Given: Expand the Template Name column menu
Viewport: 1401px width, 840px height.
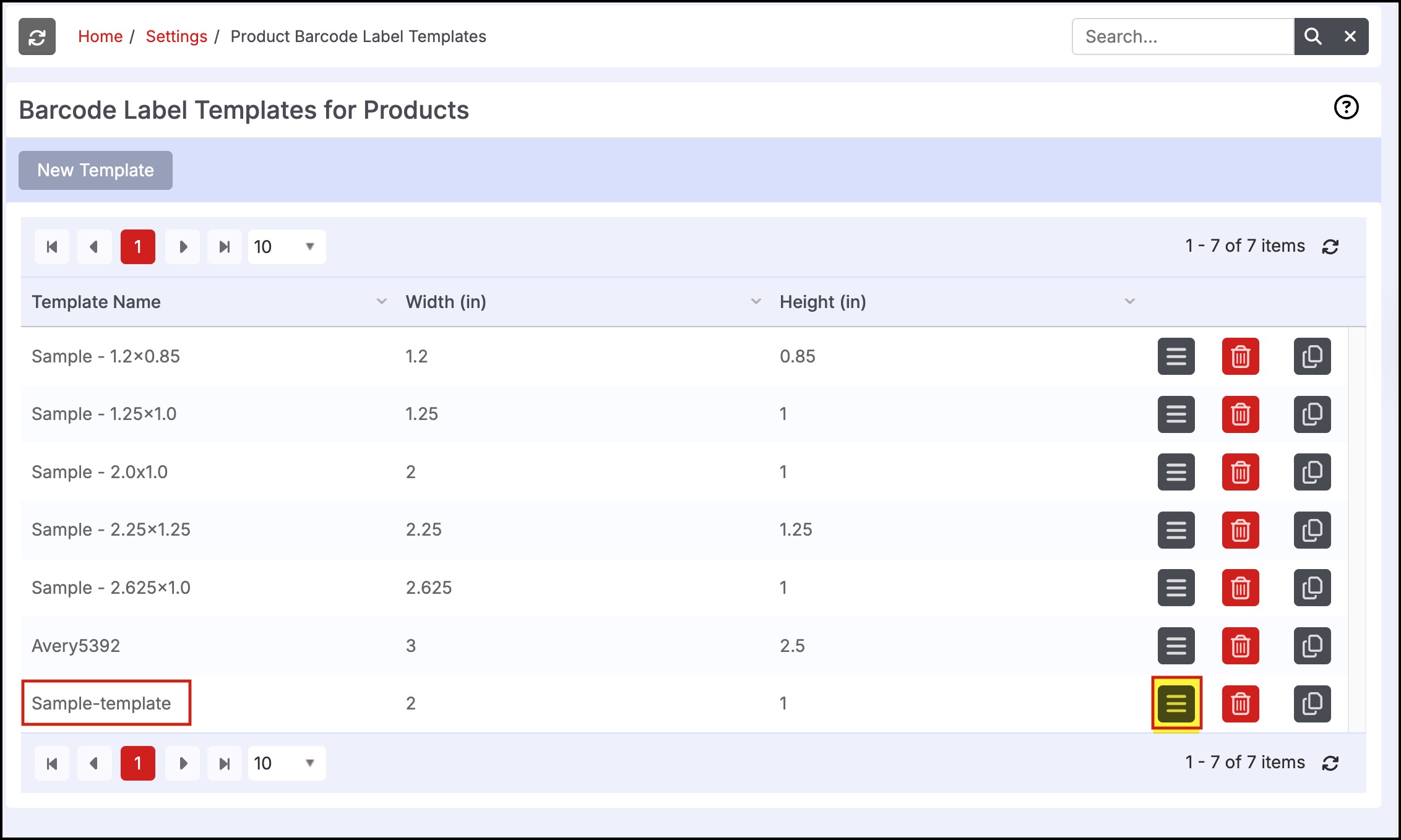Looking at the screenshot, I should (381, 301).
